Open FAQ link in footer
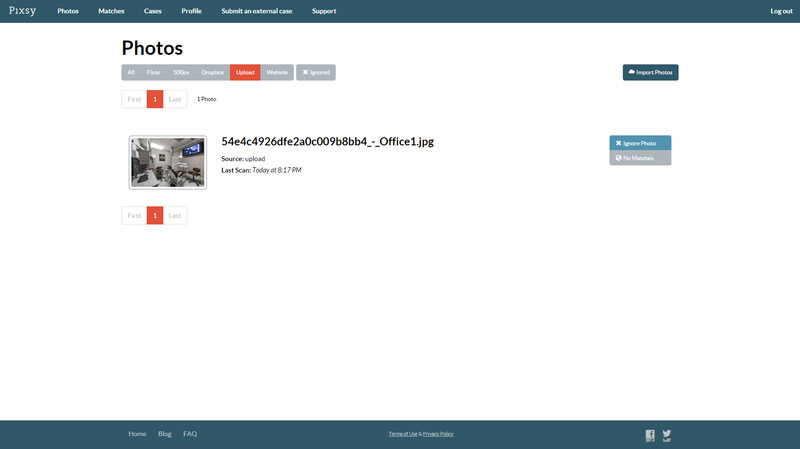 (x=190, y=434)
